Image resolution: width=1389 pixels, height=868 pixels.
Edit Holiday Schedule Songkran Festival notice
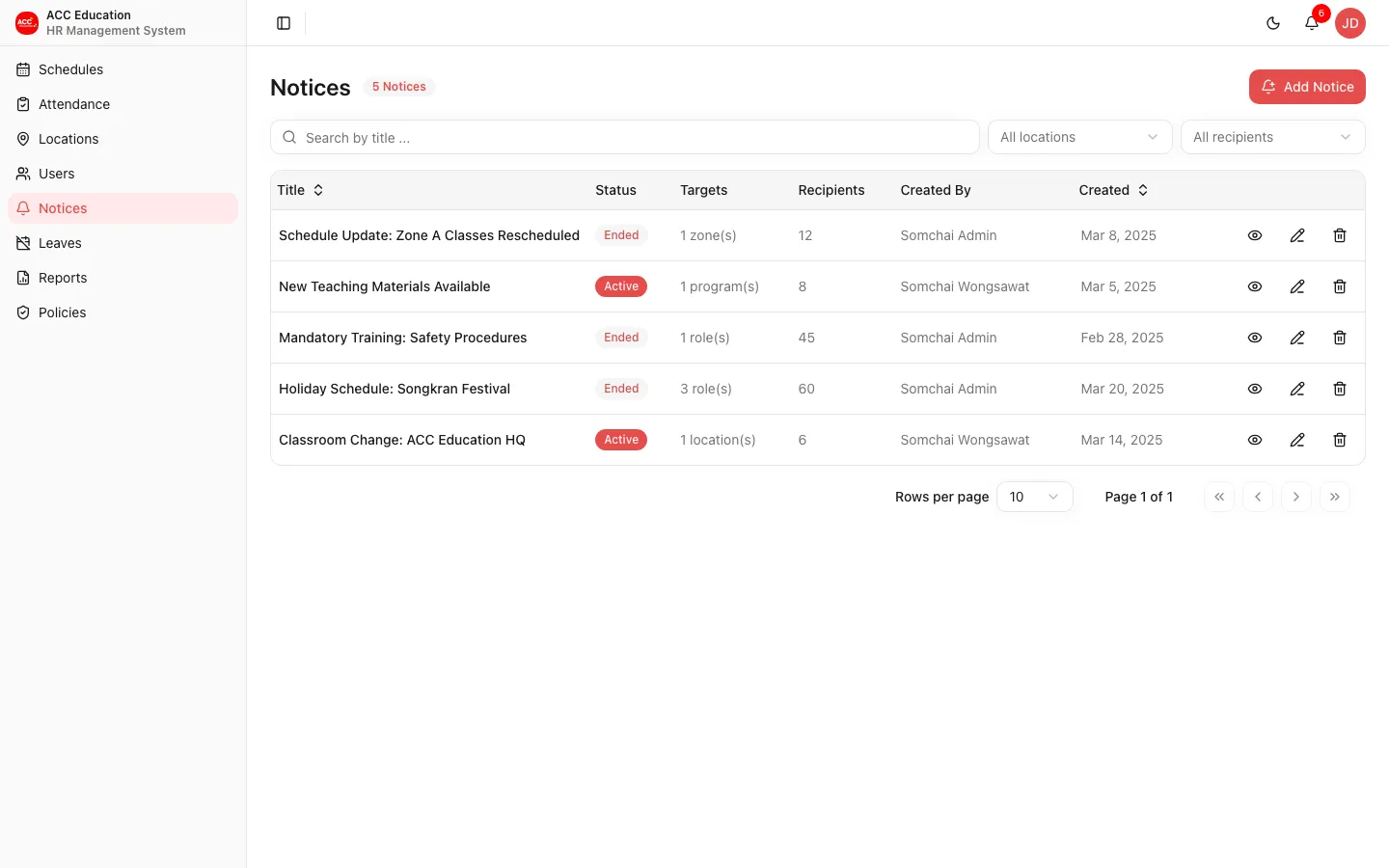pyautogui.click(x=1297, y=389)
